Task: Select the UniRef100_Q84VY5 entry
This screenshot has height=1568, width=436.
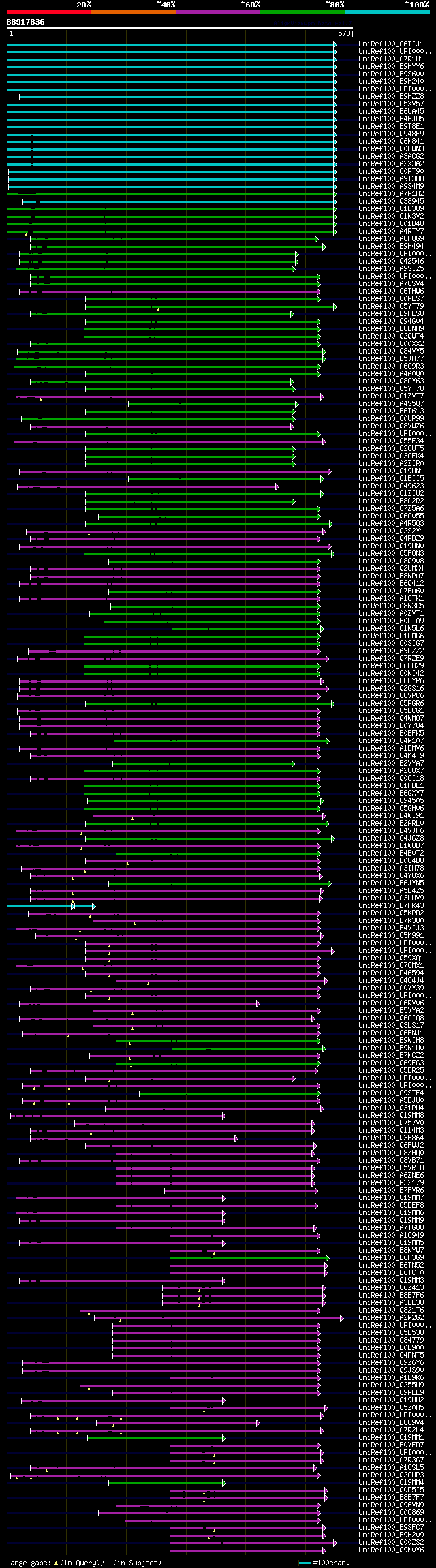Action: tap(391, 351)
